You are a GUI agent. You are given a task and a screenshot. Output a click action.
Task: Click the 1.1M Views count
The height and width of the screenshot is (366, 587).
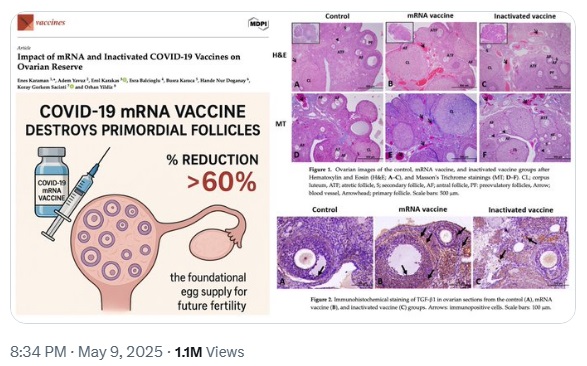tap(209, 352)
